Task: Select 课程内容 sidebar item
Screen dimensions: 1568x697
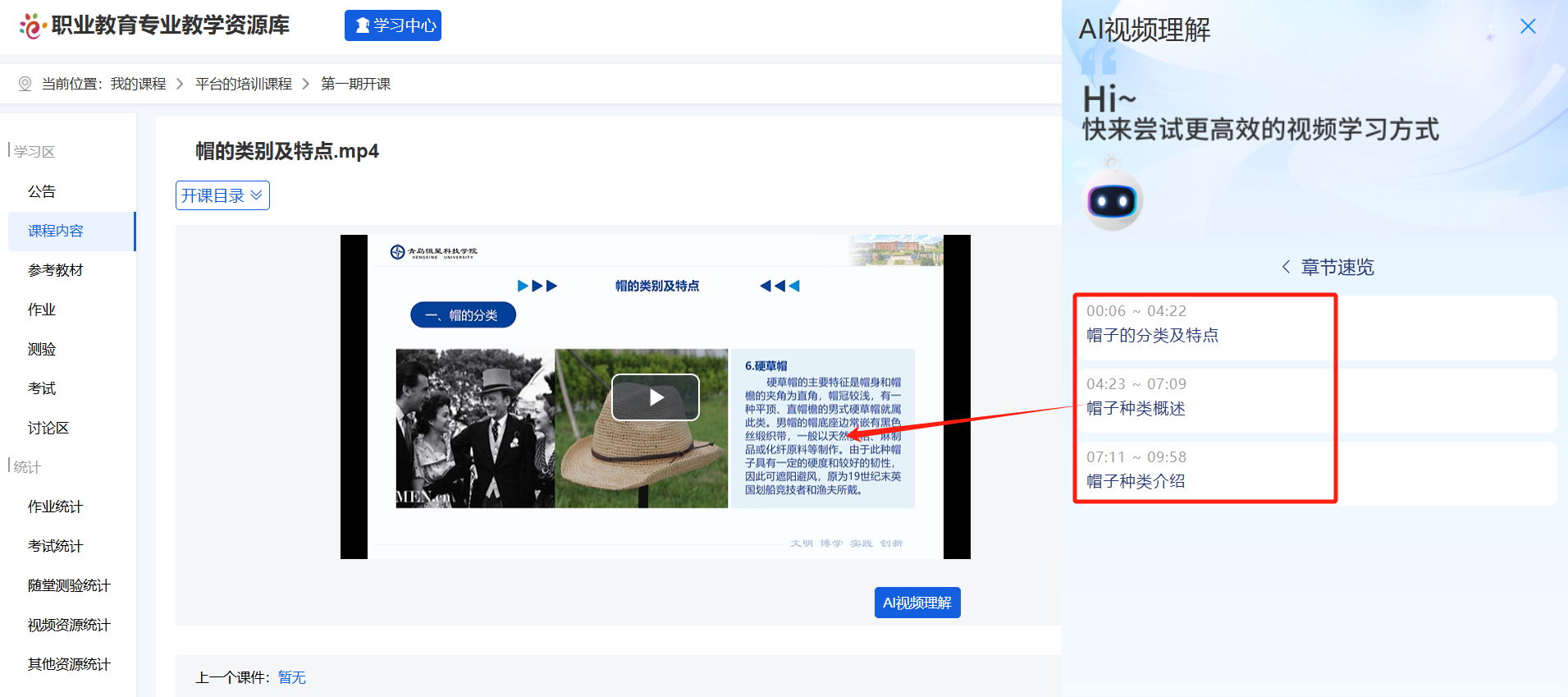Action: [71, 231]
